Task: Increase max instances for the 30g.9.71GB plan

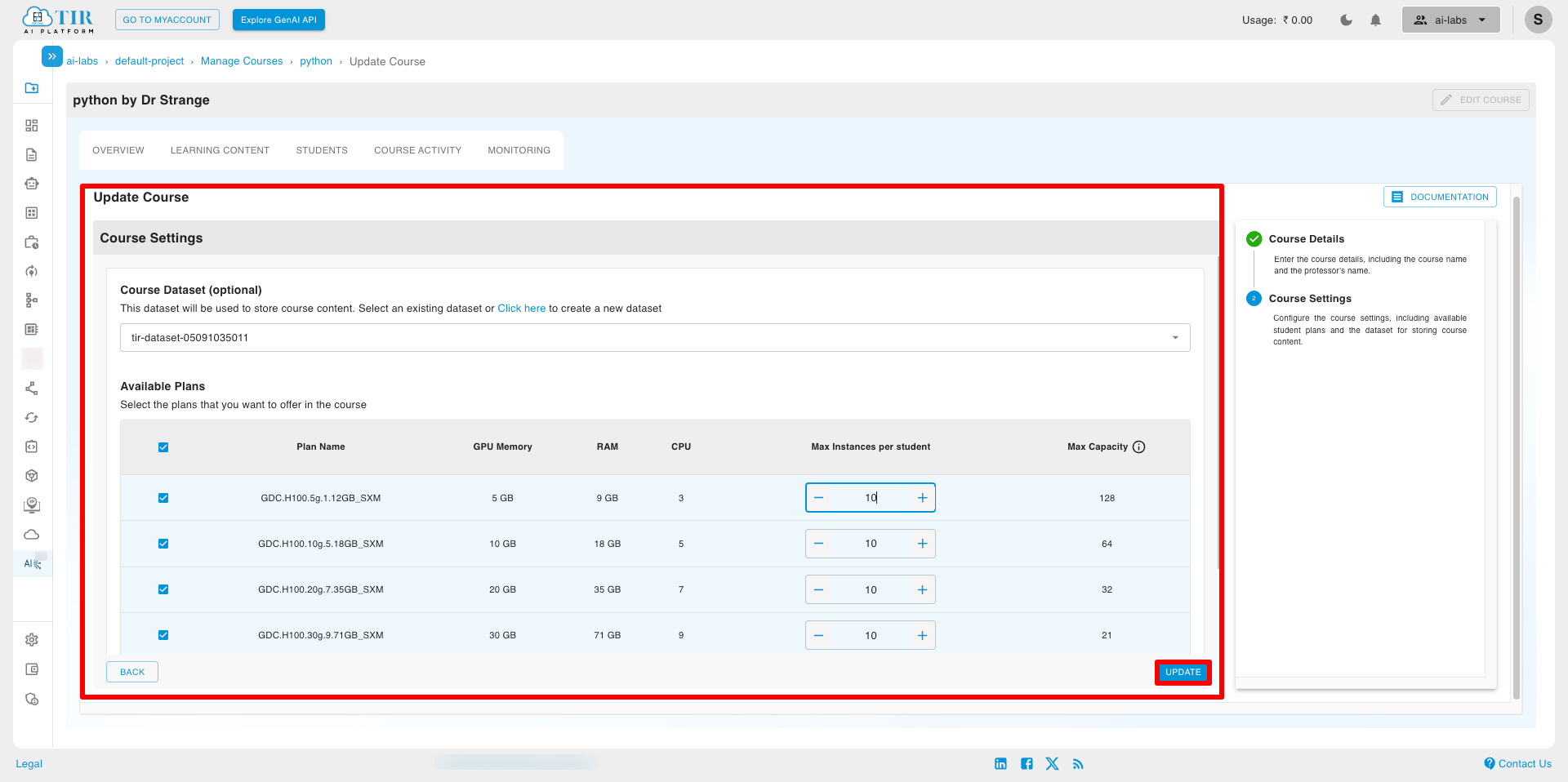Action: coord(922,635)
